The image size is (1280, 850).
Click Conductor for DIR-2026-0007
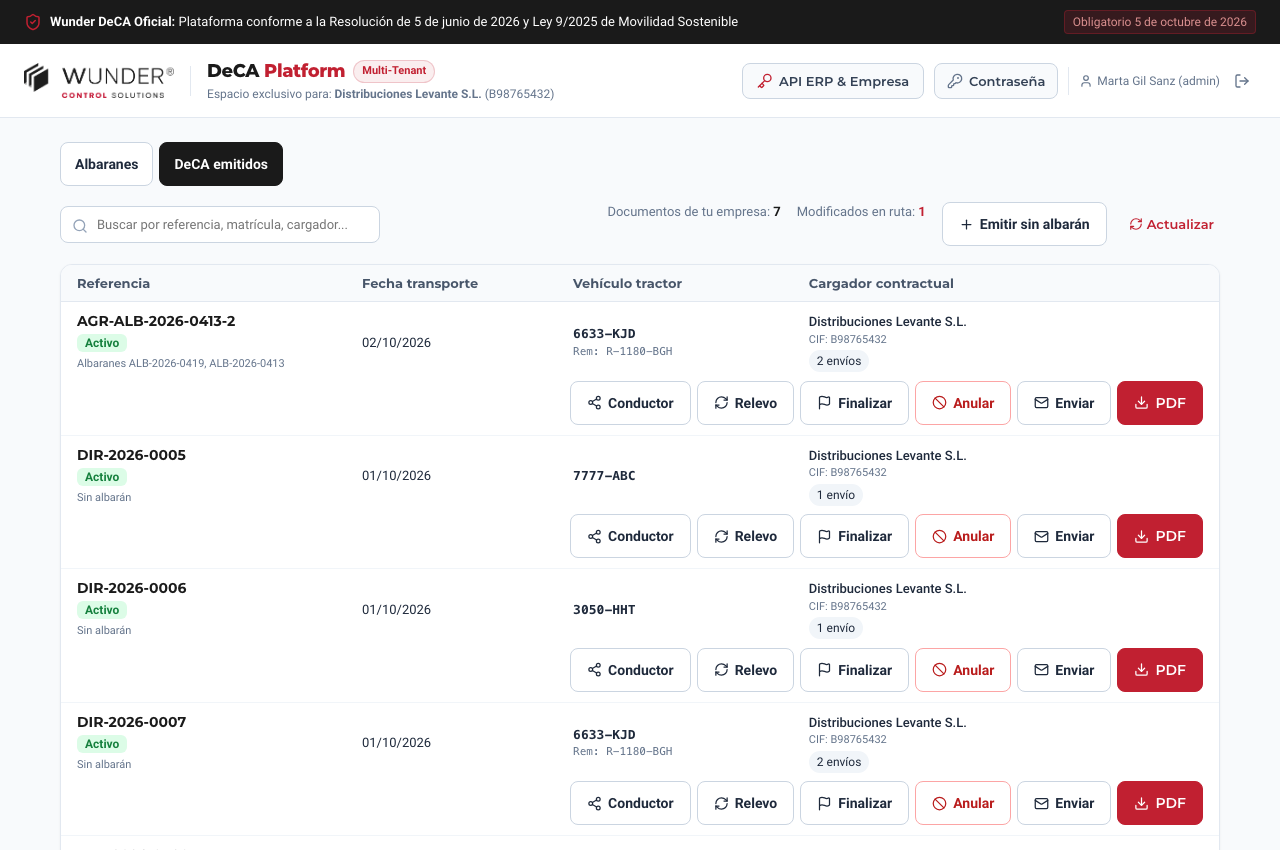coord(630,803)
